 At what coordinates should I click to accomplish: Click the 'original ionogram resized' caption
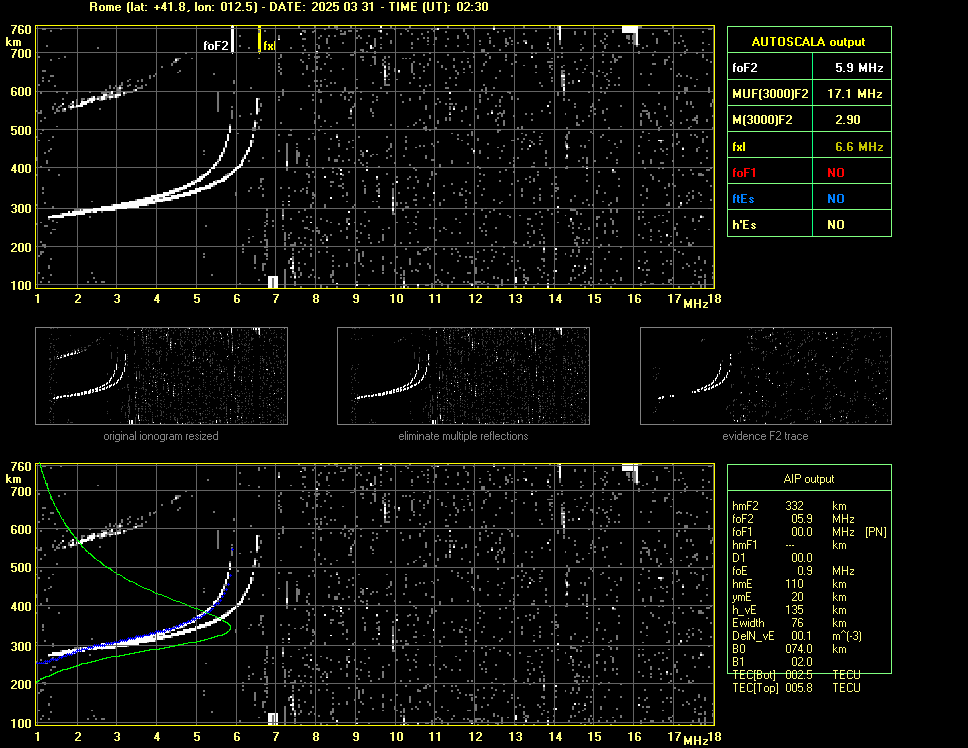pyautogui.click(x=161, y=436)
